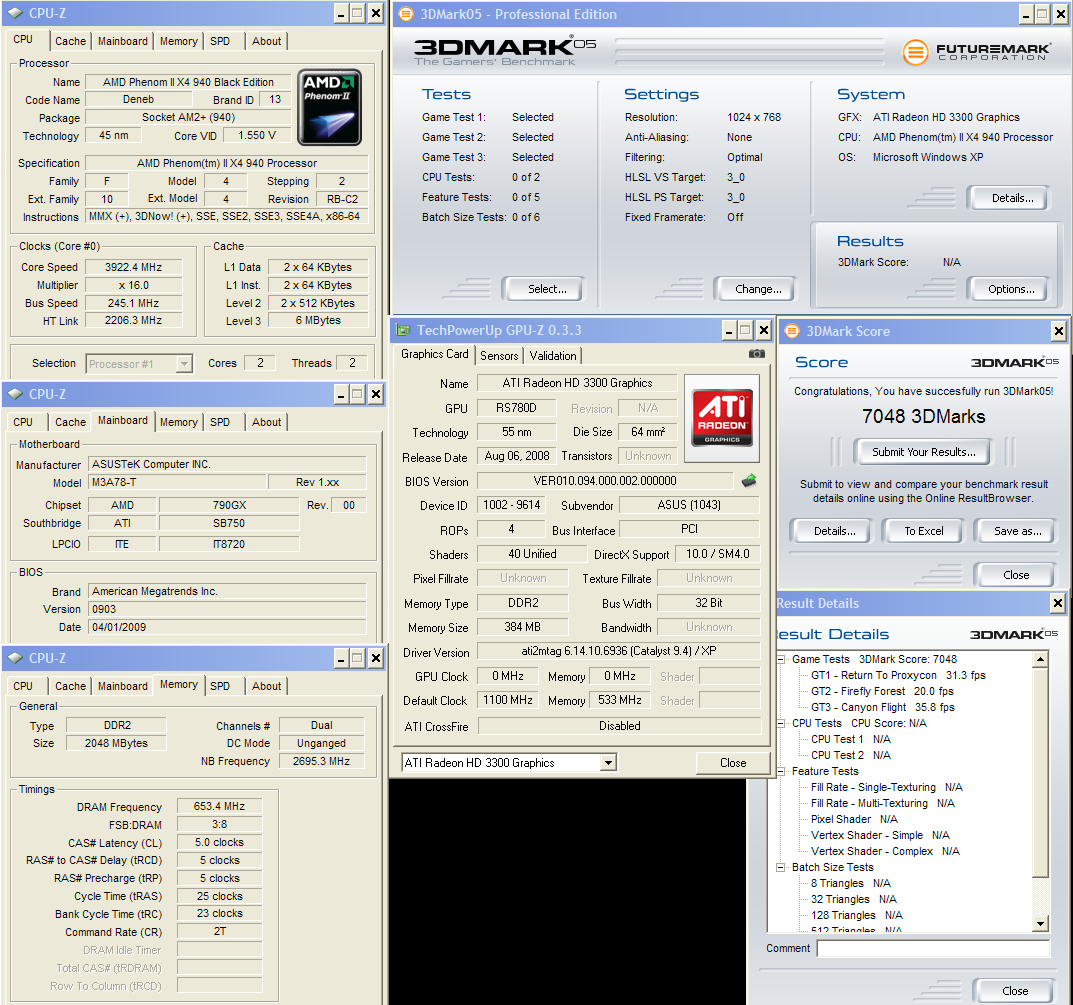Click the HT Link value 2206.3 MHz
Viewport: 1073px width, 1005px height.
133,320
